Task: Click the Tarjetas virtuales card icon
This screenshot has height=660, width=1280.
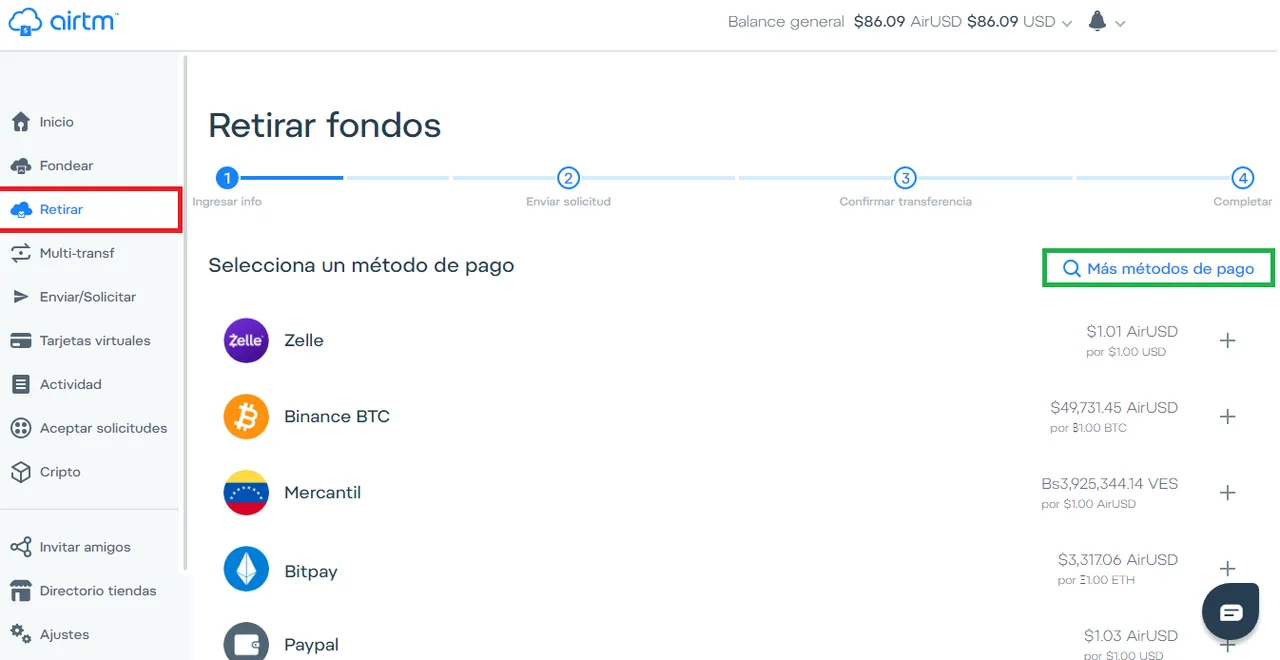Action: coord(20,341)
